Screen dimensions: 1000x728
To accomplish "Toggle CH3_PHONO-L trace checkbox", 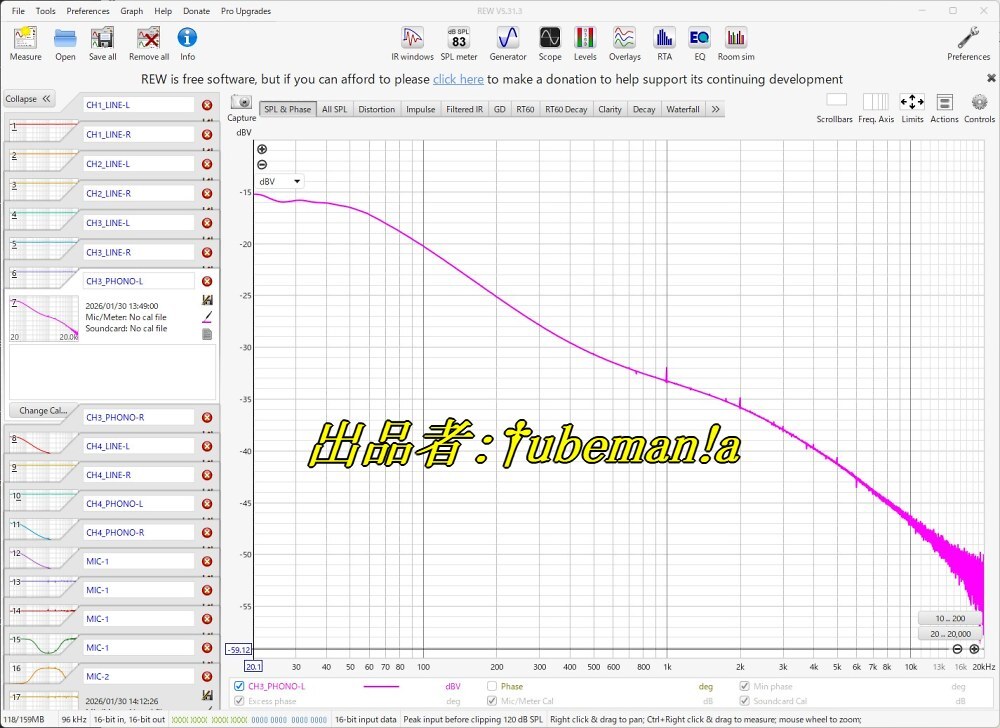I will [x=239, y=686].
